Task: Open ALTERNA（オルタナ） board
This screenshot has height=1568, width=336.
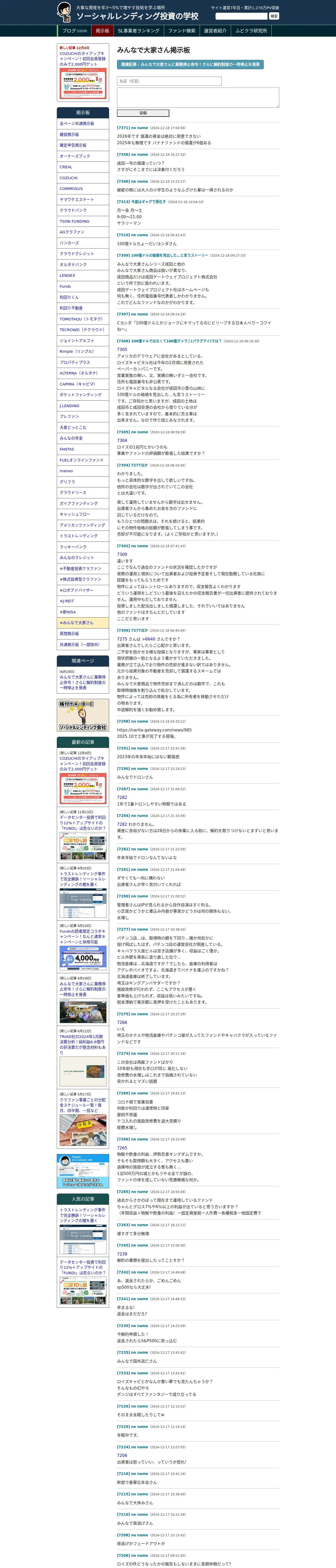Action: click(83, 373)
